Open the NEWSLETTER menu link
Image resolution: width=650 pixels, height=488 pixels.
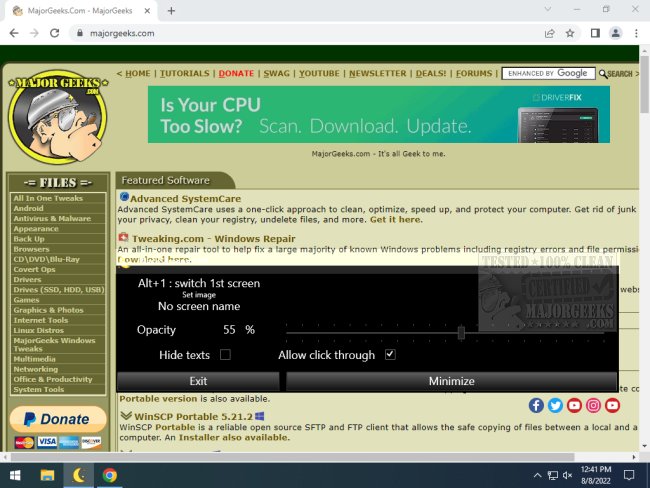[377, 73]
